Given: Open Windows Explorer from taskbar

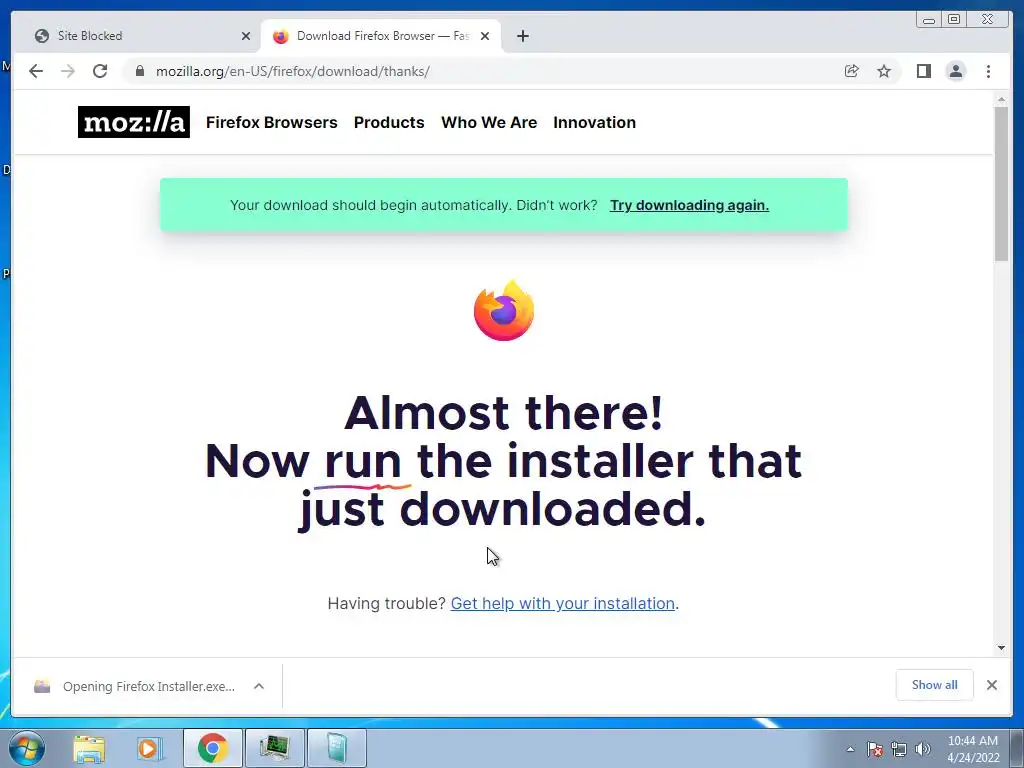Looking at the screenshot, I should pos(89,748).
